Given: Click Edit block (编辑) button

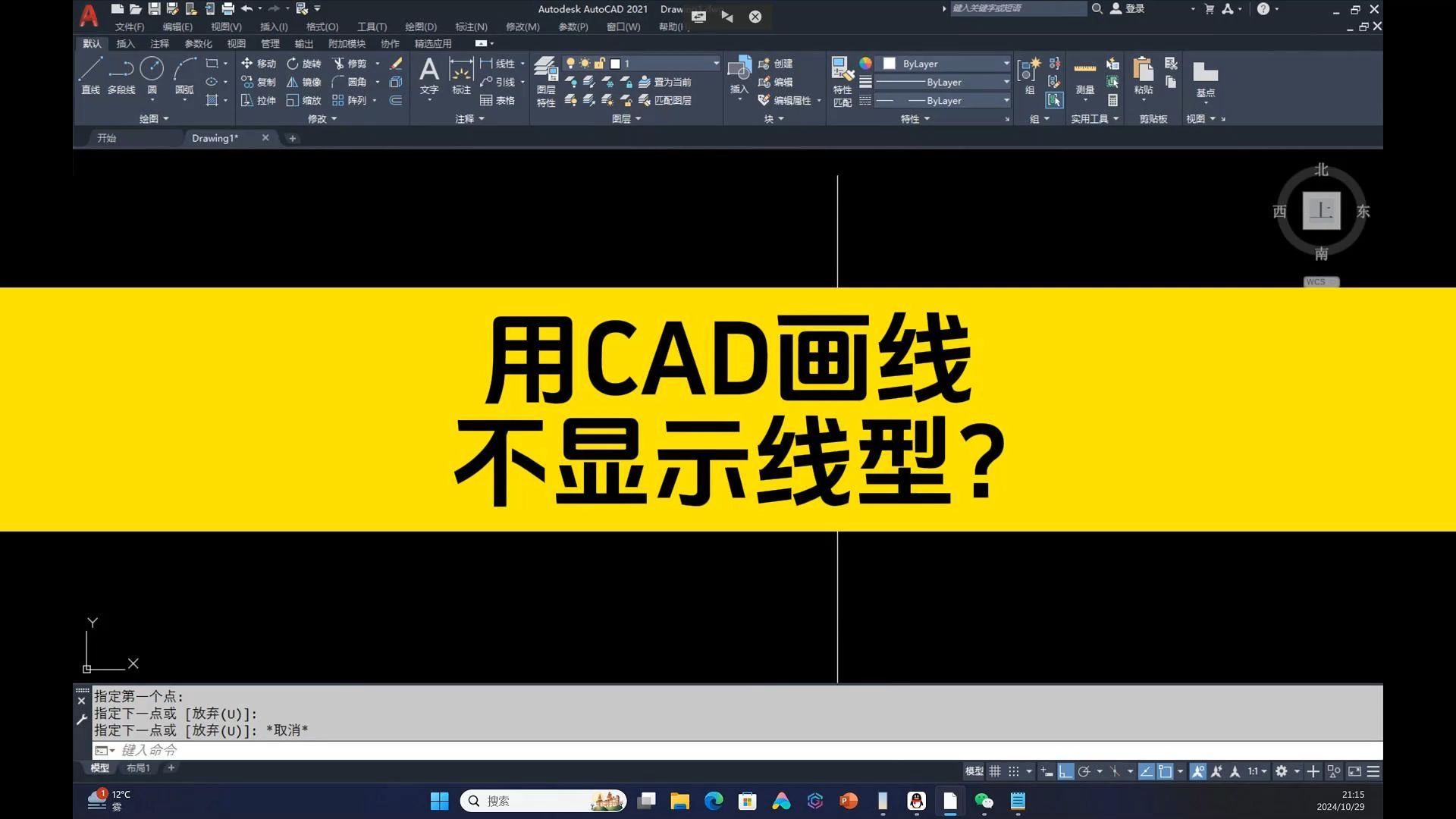Looking at the screenshot, I should pos(775,82).
